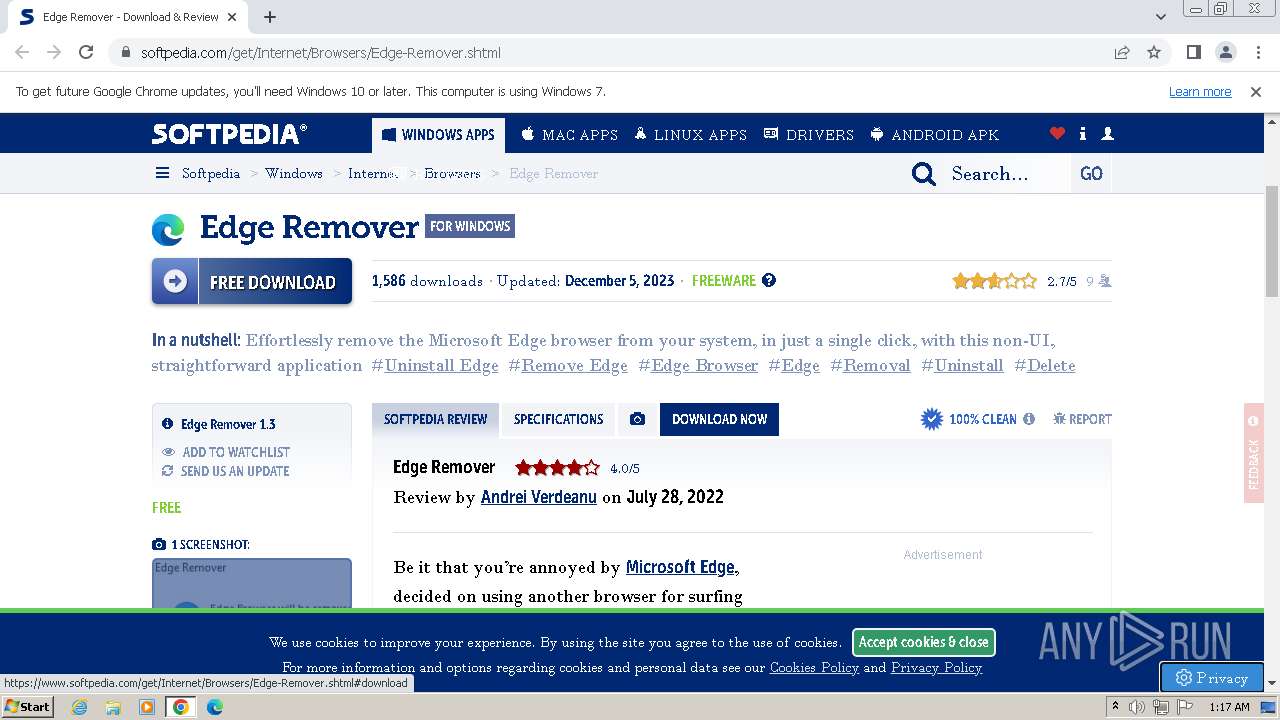Viewport: 1280px width, 720px height.
Task: Click the DOWNLOAD NOW tab button
Action: pos(719,419)
